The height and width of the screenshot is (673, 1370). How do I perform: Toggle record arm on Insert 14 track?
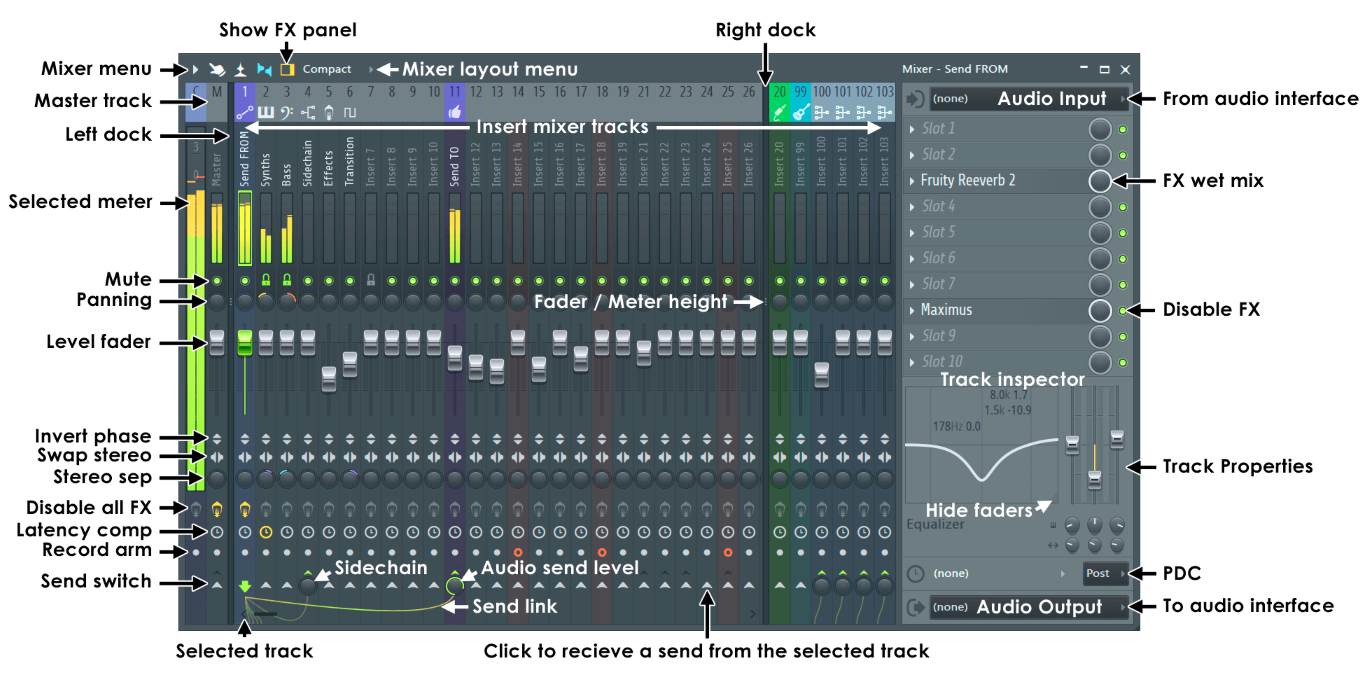[x=518, y=552]
